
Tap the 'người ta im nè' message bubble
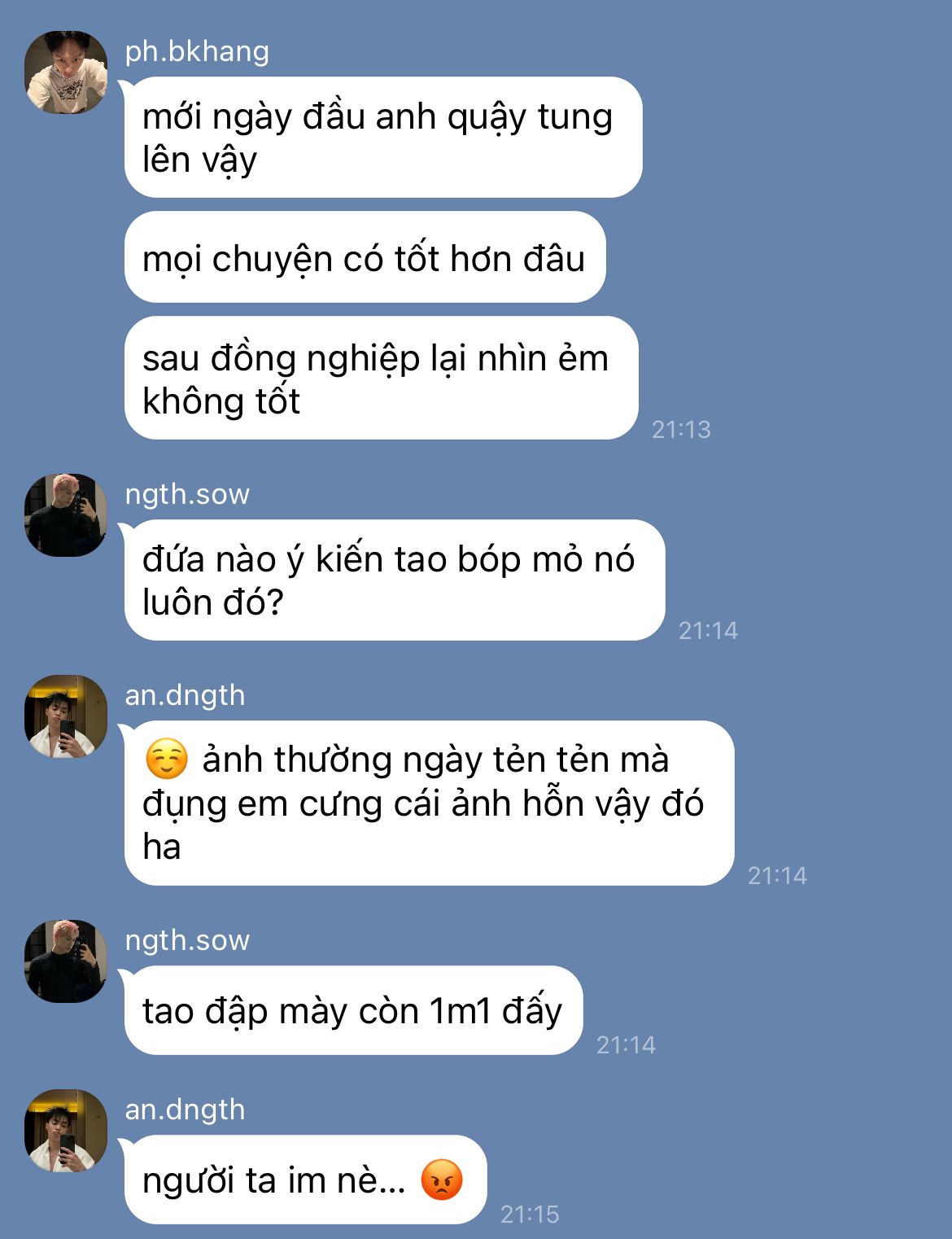(x=306, y=1180)
